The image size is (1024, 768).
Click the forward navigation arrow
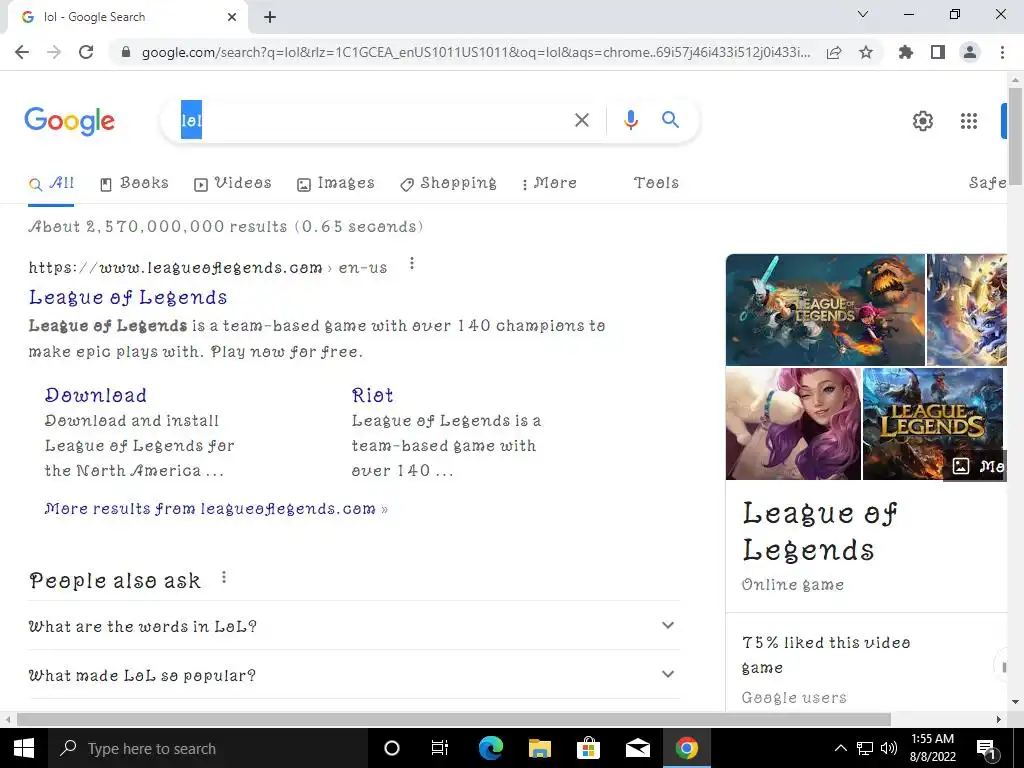click(54, 52)
